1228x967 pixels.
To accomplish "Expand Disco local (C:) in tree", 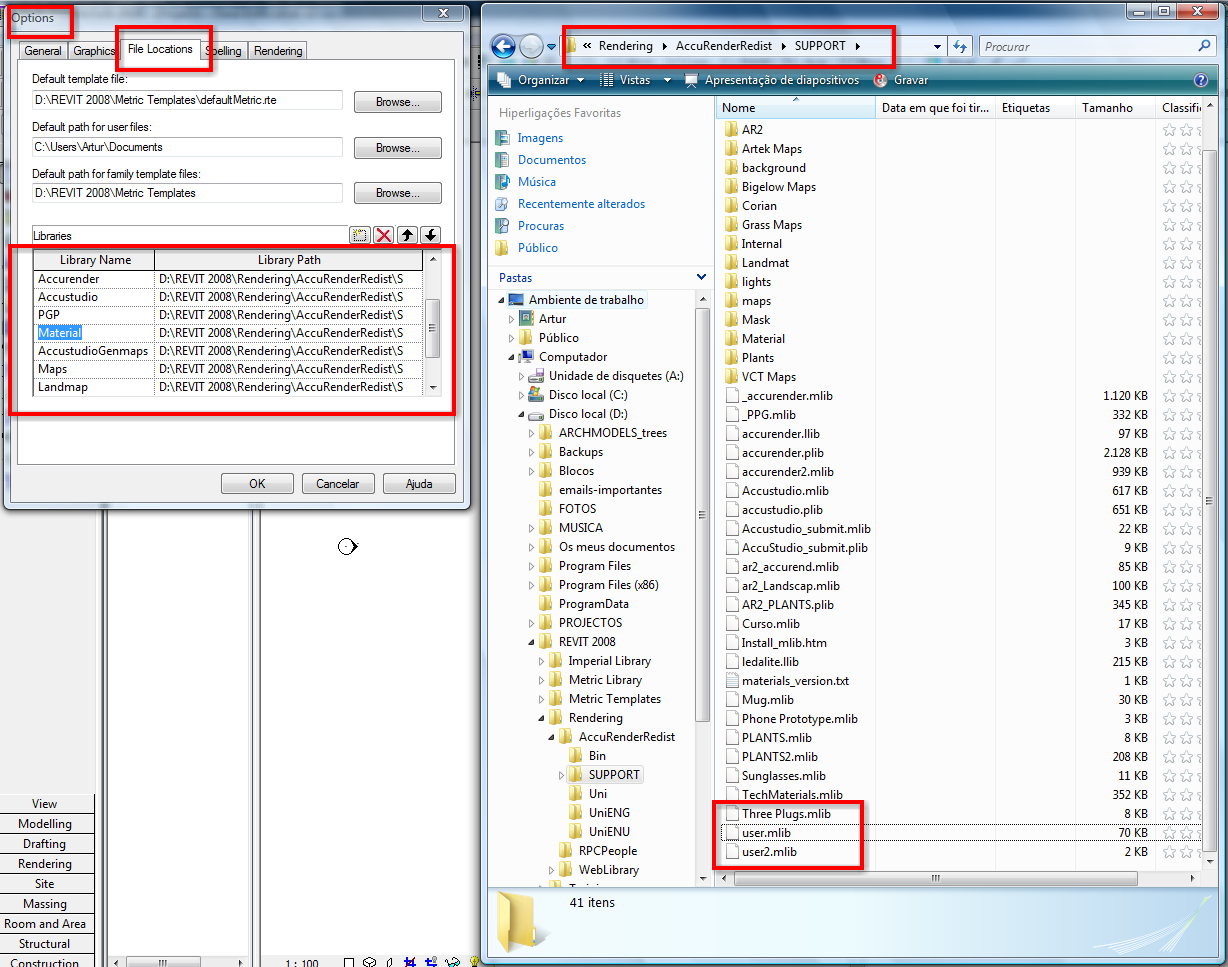I will click(522, 395).
